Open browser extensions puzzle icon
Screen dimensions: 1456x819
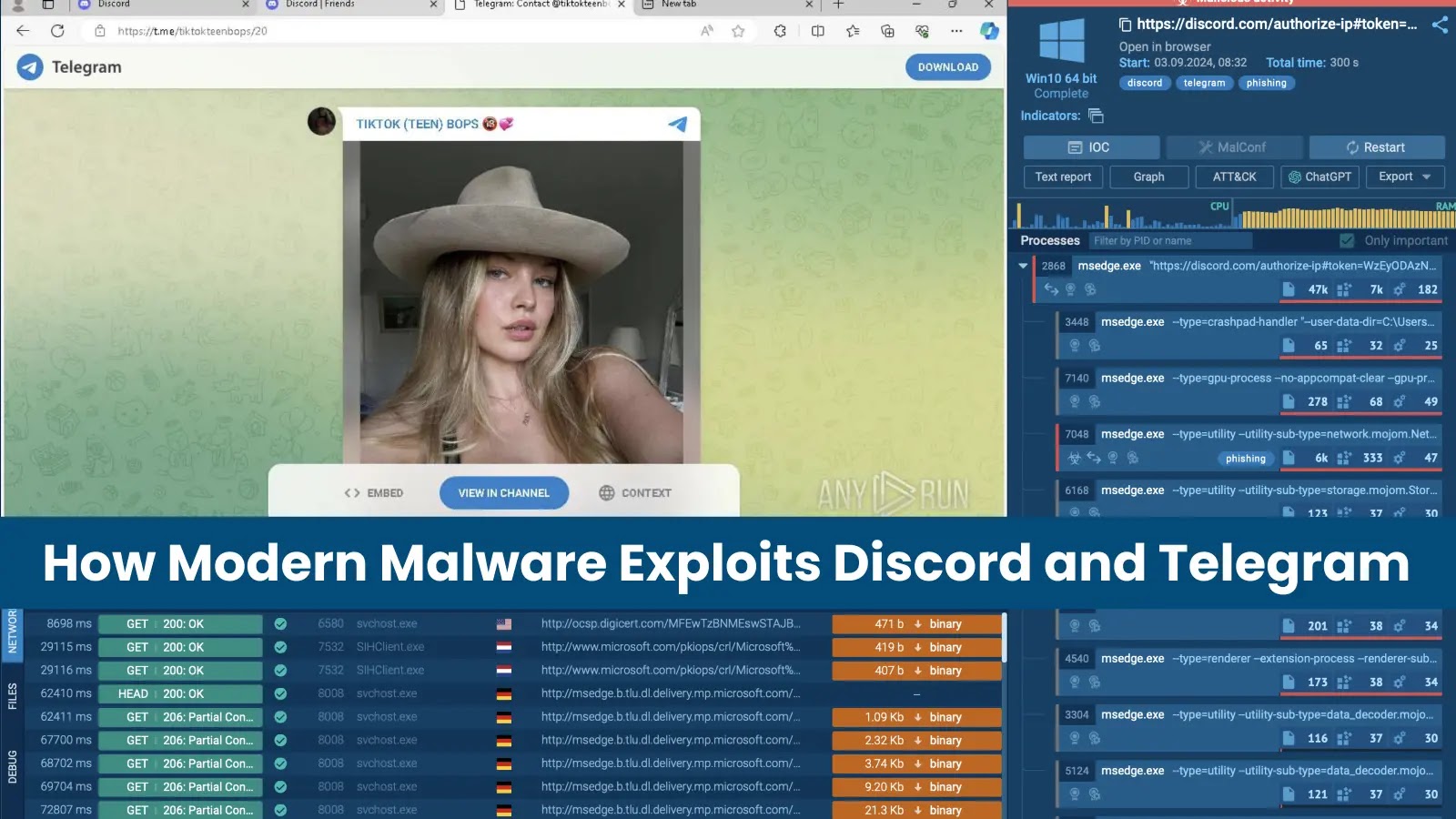(x=780, y=31)
